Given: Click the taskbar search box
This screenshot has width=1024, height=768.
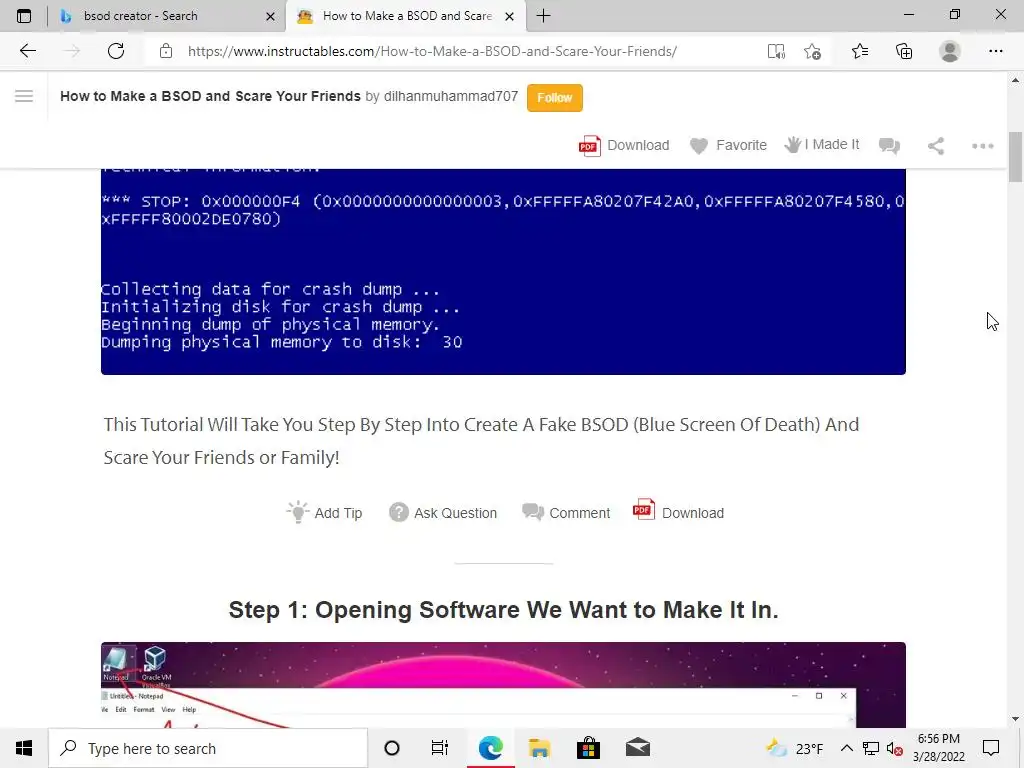Looking at the screenshot, I should tap(208, 748).
